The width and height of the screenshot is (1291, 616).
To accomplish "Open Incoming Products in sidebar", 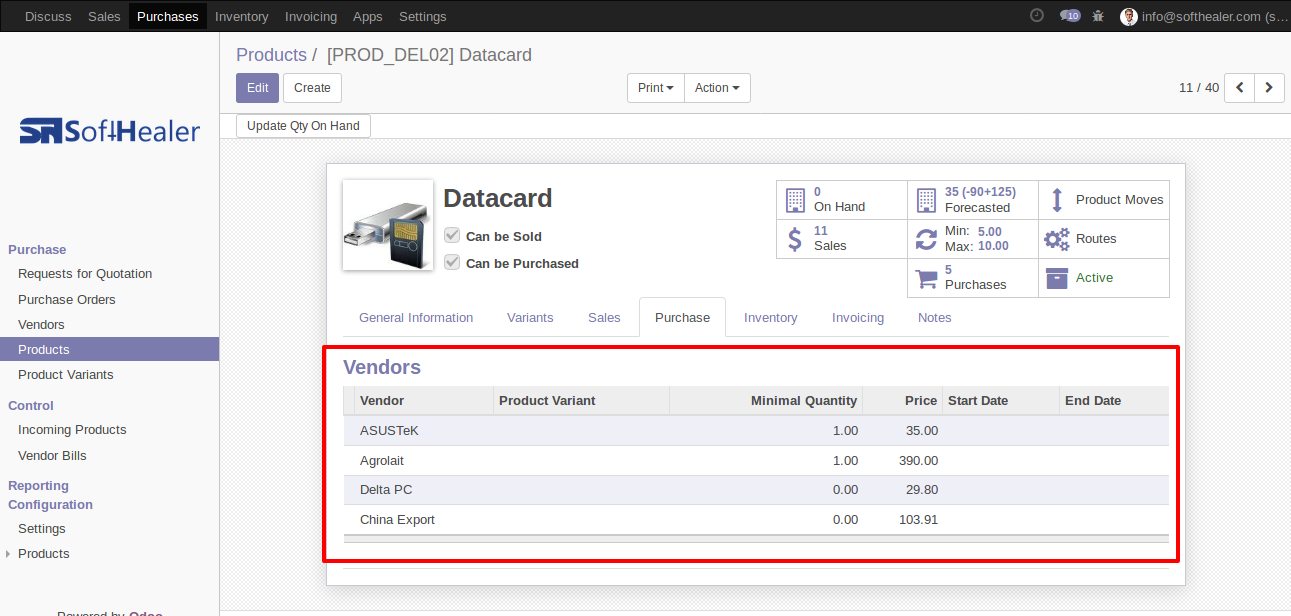I will pyautogui.click(x=72, y=430).
